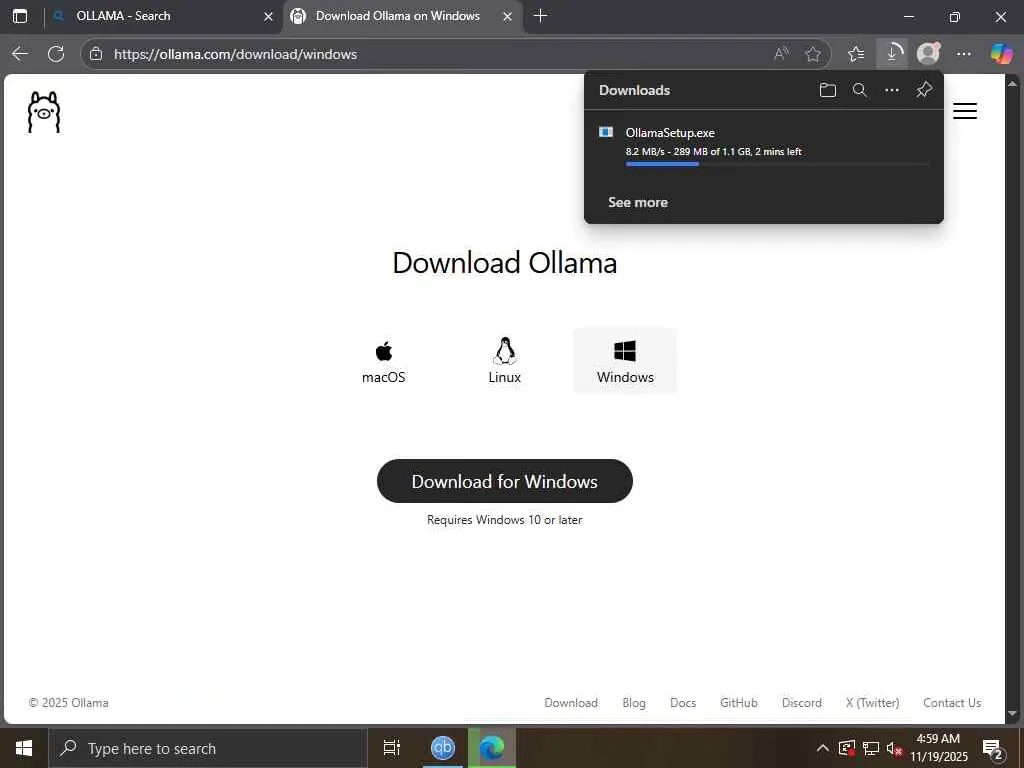This screenshot has width=1024, height=768.
Task: View site information lock icon
Action: click(96, 54)
